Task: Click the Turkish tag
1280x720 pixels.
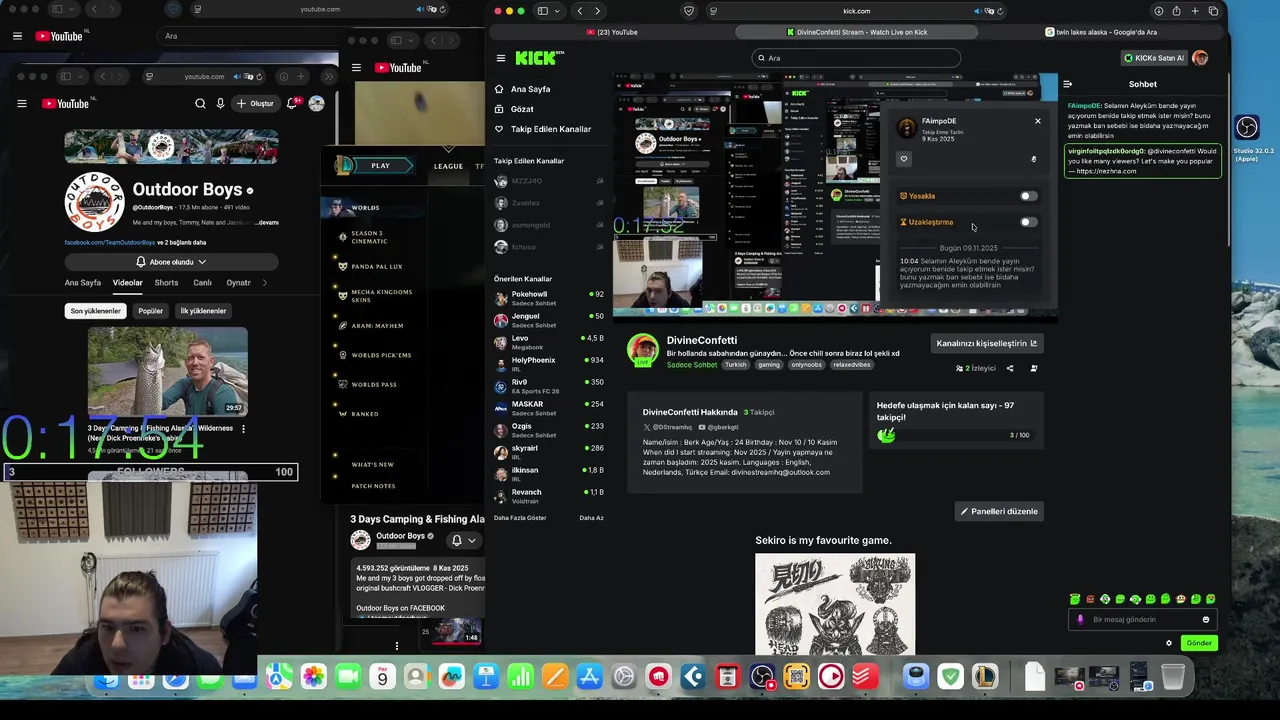Action: click(736, 365)
